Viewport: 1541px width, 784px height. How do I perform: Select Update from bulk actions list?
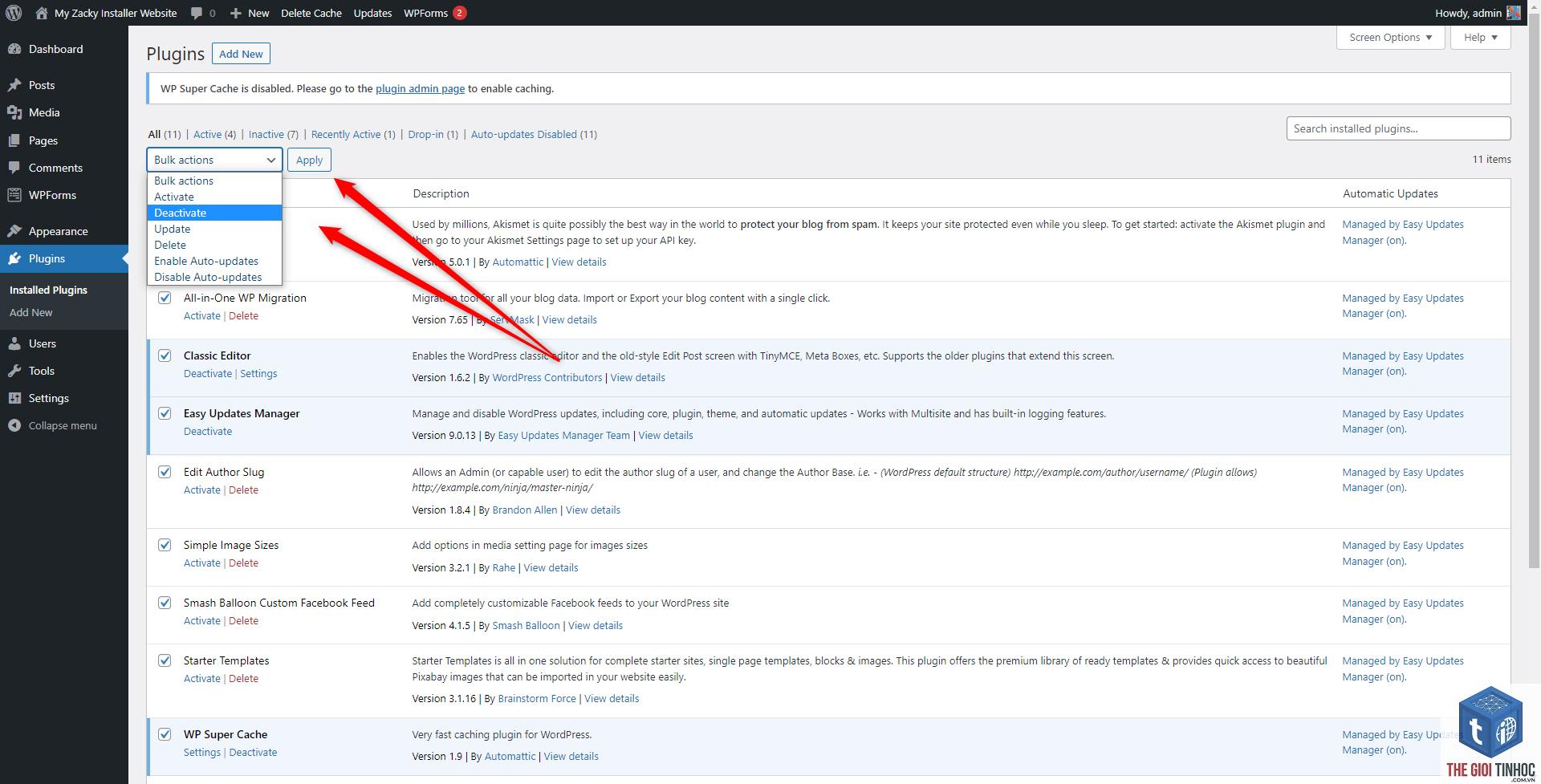(214, 229)
